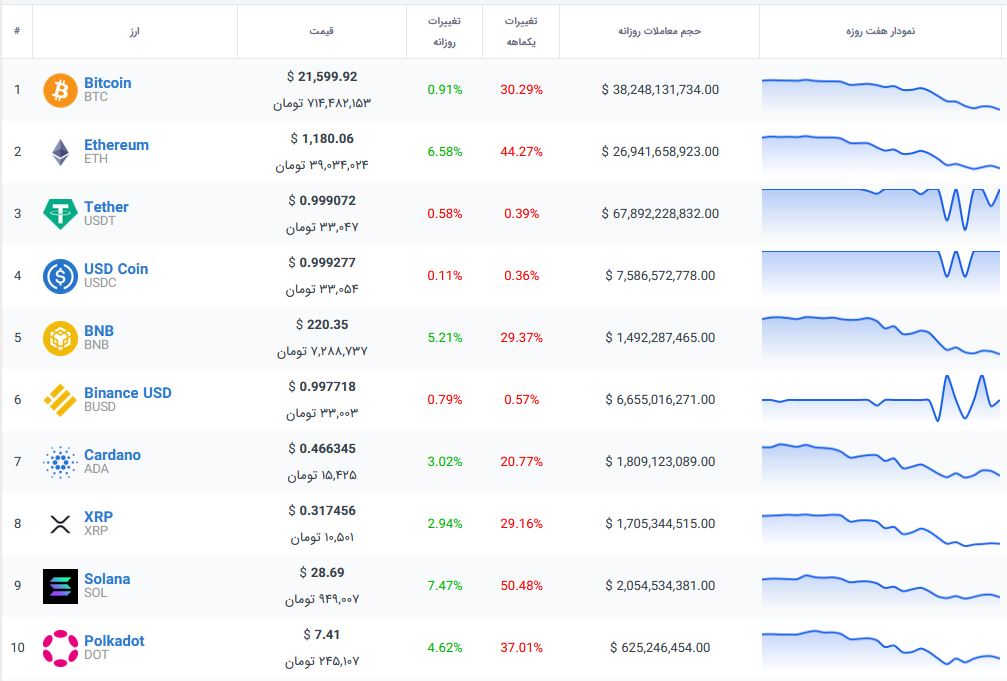Image resolution: width=1007 pixels, height=681 pixels.
Task: Open the Binance USD link
Action: [128, 393]
